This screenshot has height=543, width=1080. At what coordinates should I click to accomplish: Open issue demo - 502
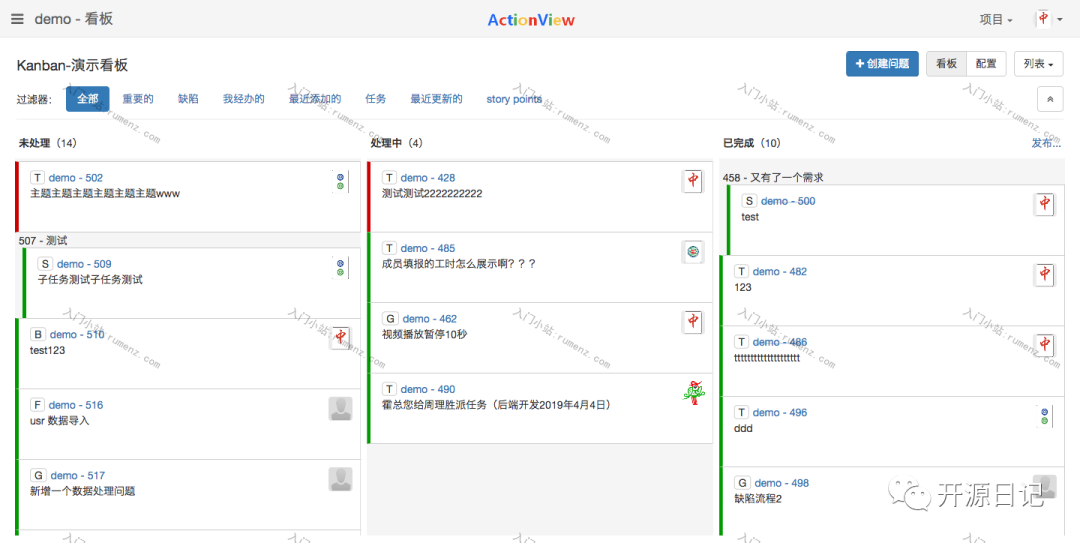(76, 178)
